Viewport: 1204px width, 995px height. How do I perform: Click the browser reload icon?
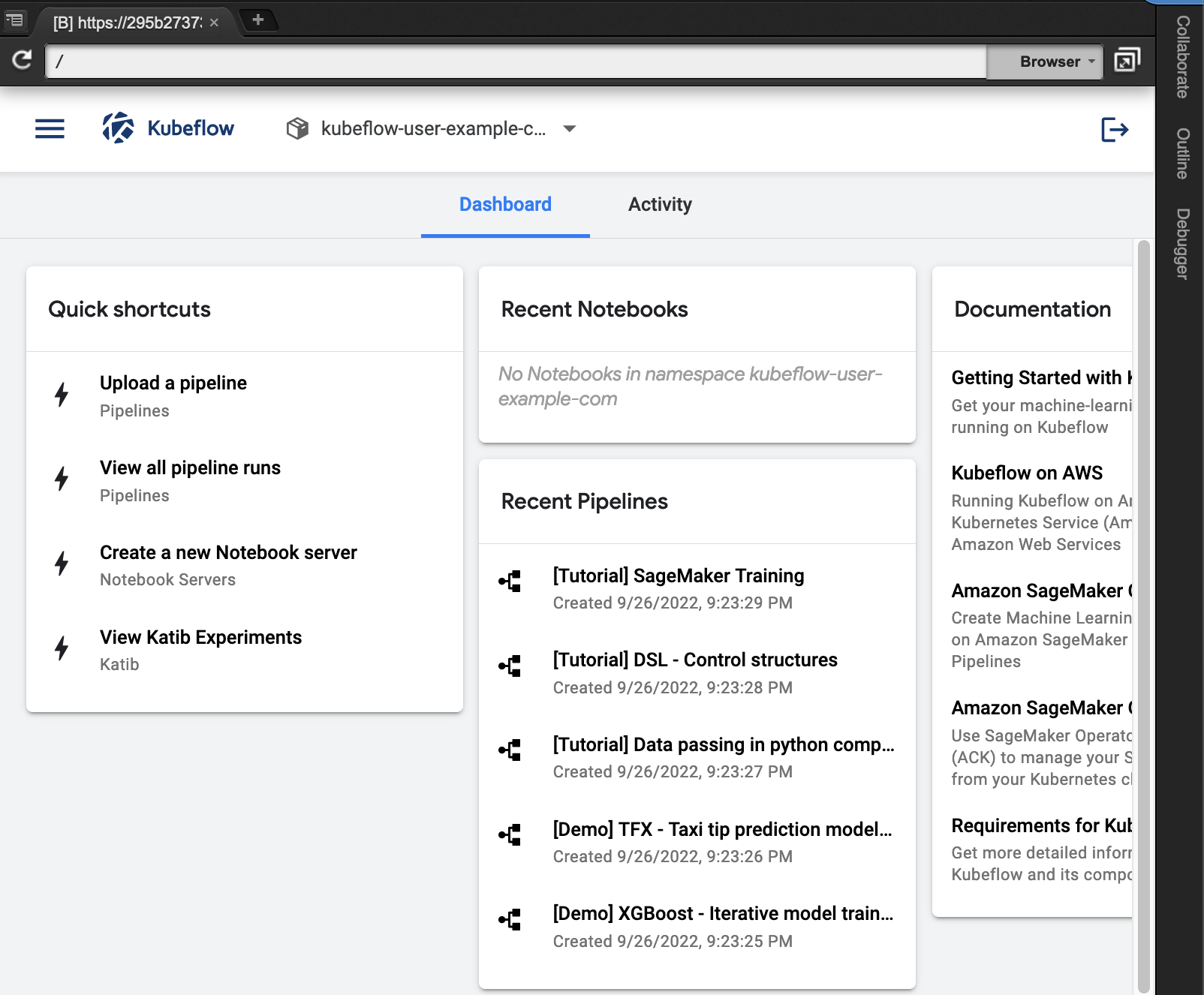click(22, 60)
